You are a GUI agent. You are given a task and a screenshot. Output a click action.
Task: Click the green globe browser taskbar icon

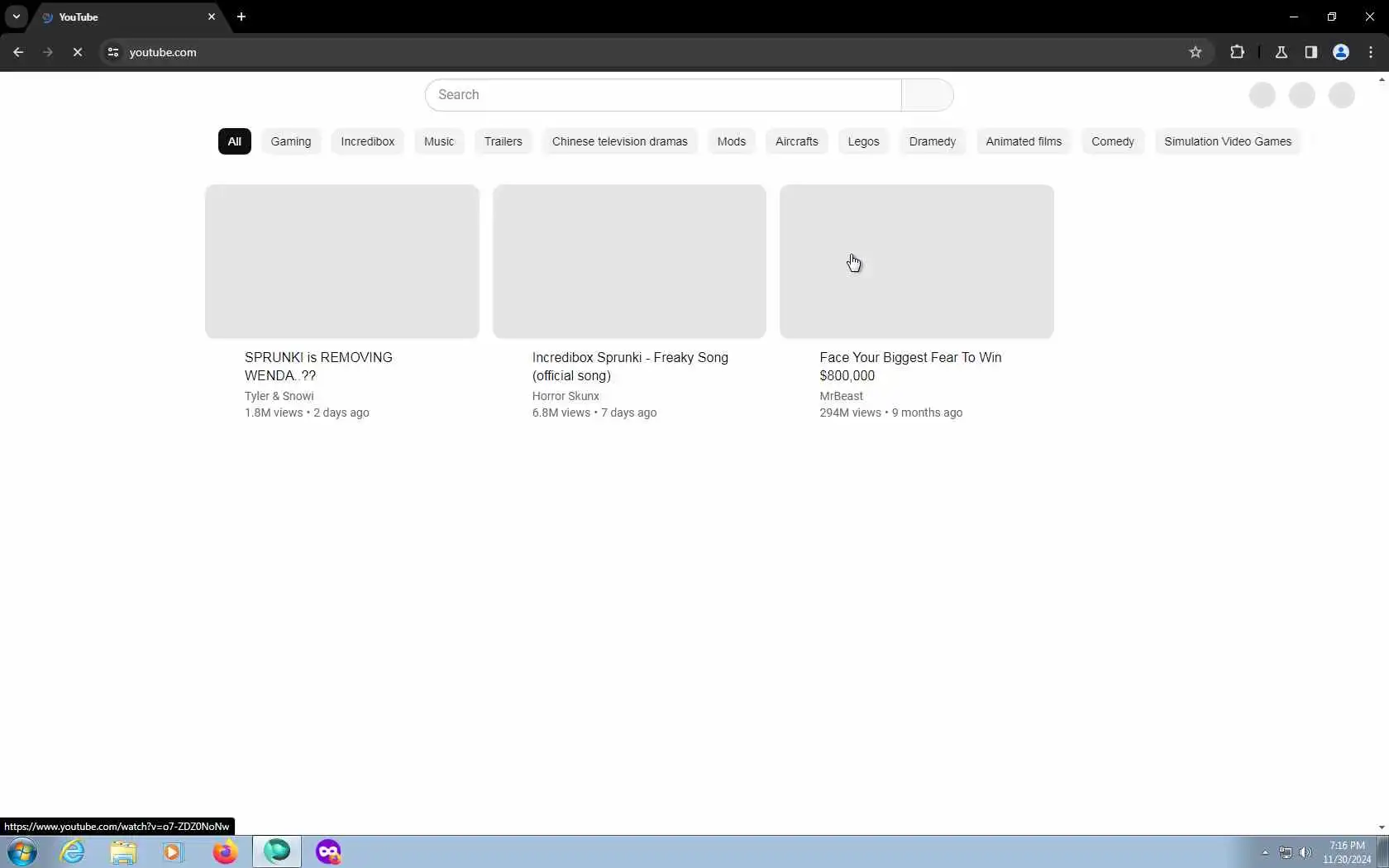pyautogui.click(x=277, y=851)
